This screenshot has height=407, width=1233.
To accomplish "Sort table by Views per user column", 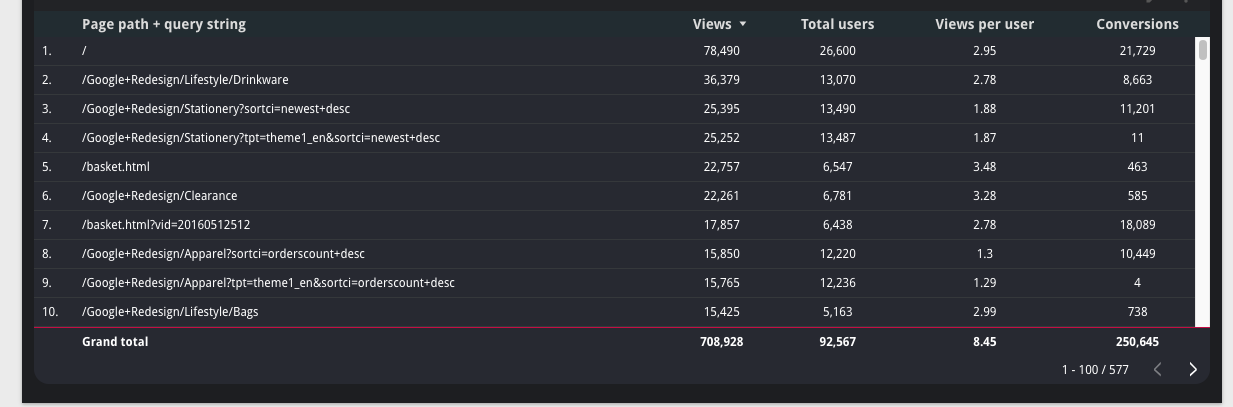I will (x=984, y=24).
